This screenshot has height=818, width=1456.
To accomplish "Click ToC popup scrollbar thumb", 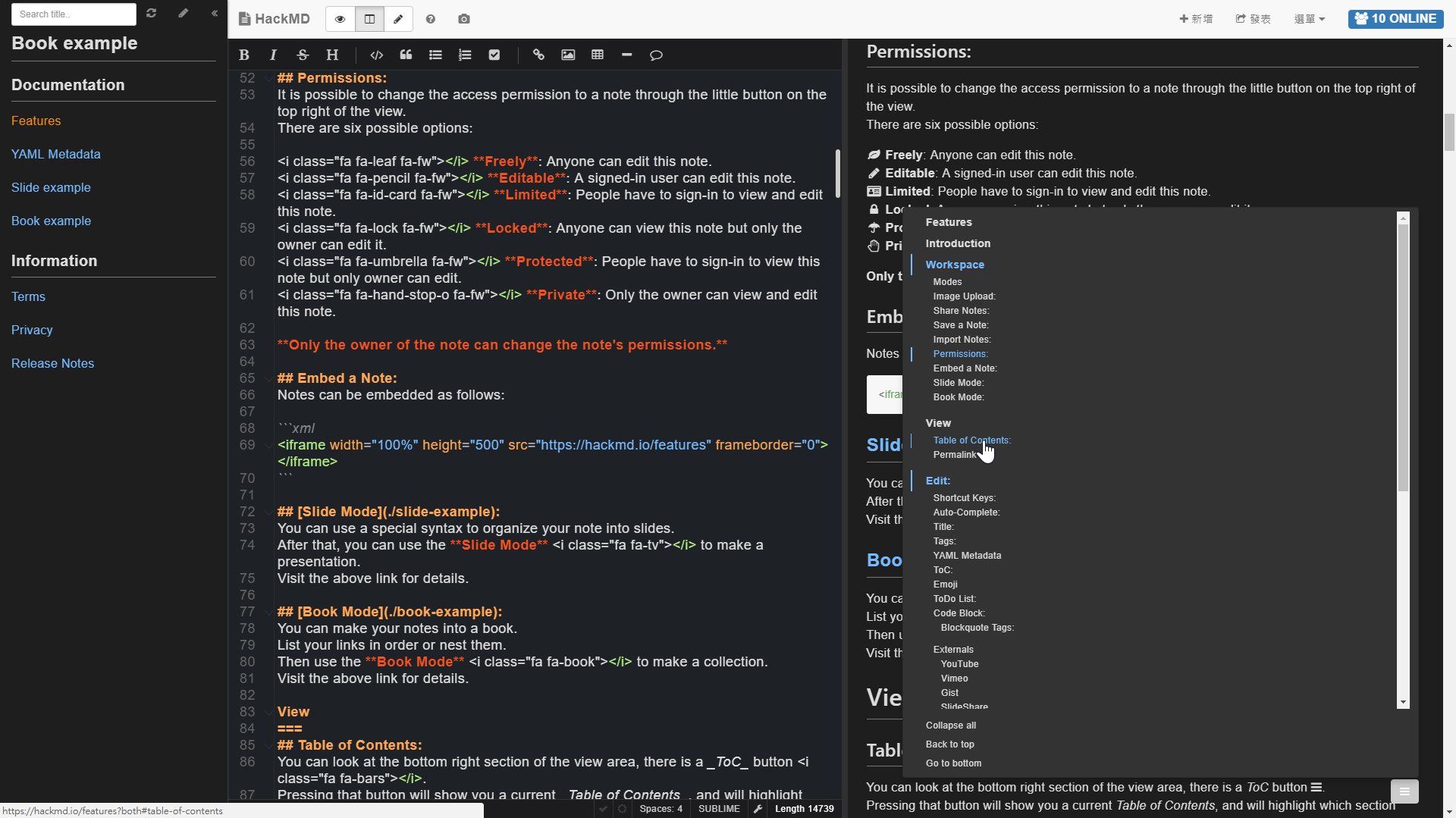I will coord(1403,358).
